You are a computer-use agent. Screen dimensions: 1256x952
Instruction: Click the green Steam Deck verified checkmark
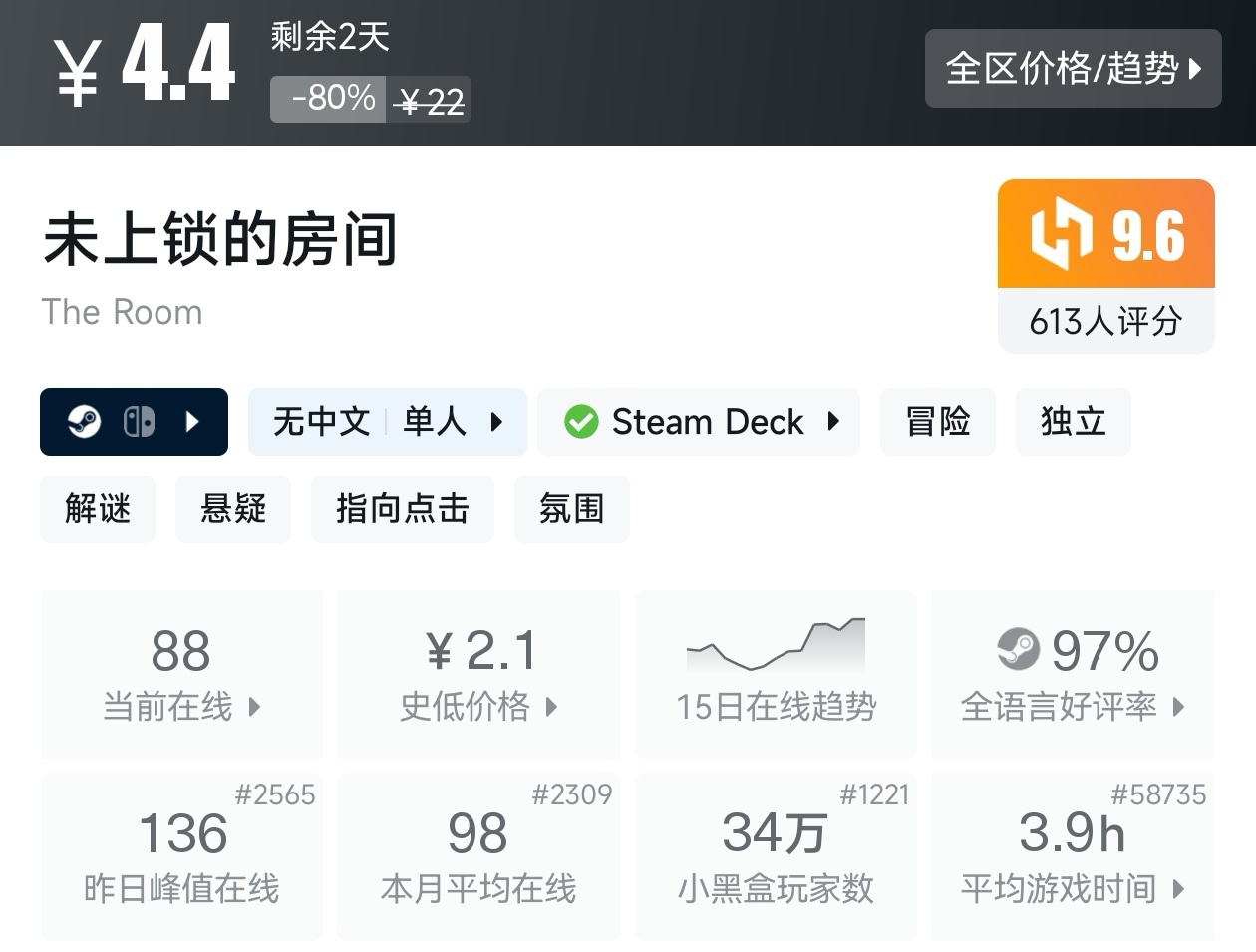coord(581,422)
